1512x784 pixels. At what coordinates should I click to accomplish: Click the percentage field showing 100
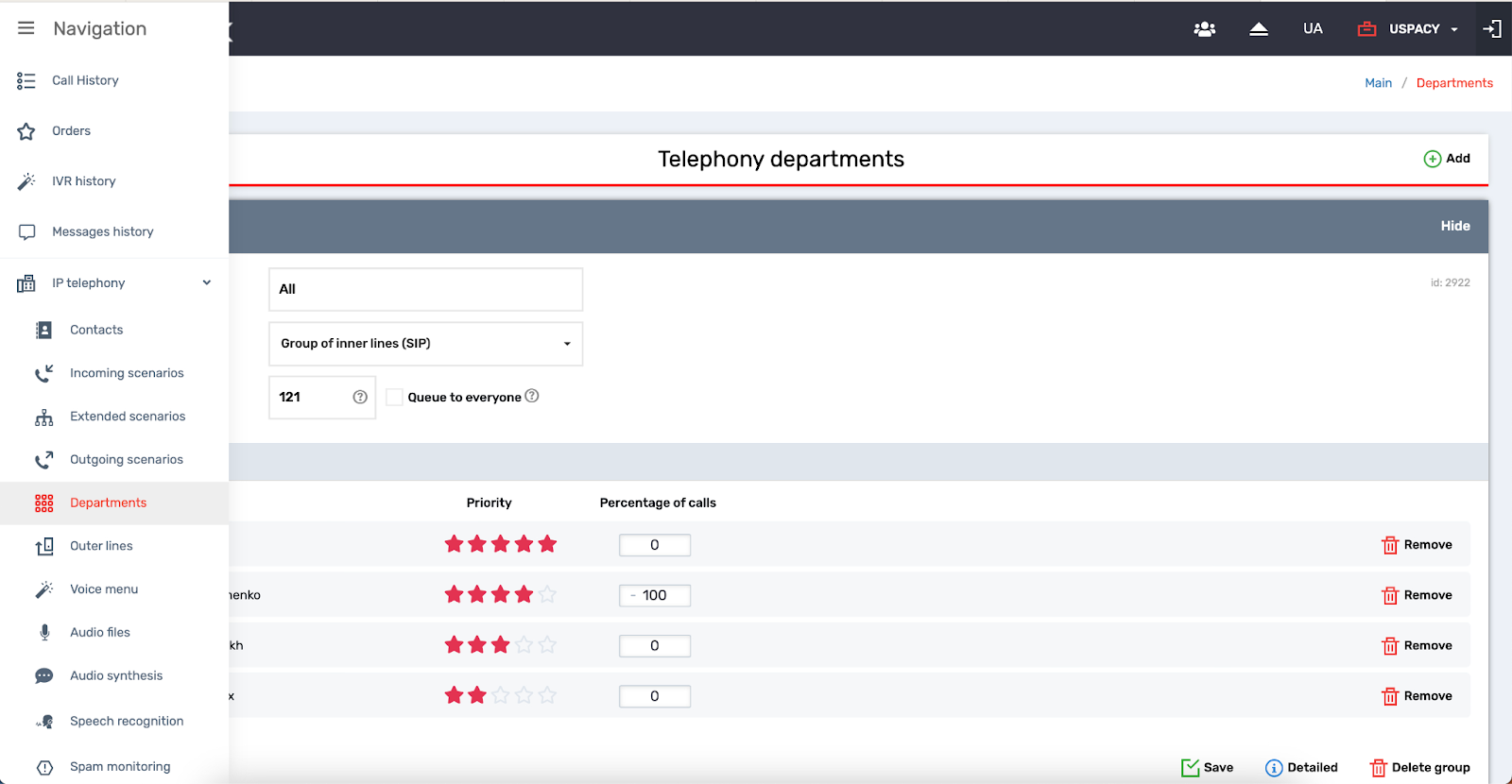pyautogui.click(x=655, y=595)
